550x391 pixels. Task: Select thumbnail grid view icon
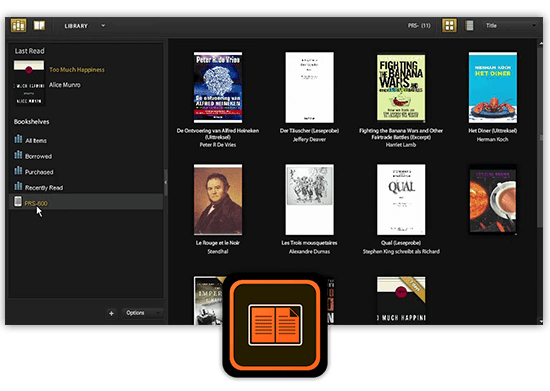(x=449, y=26)
